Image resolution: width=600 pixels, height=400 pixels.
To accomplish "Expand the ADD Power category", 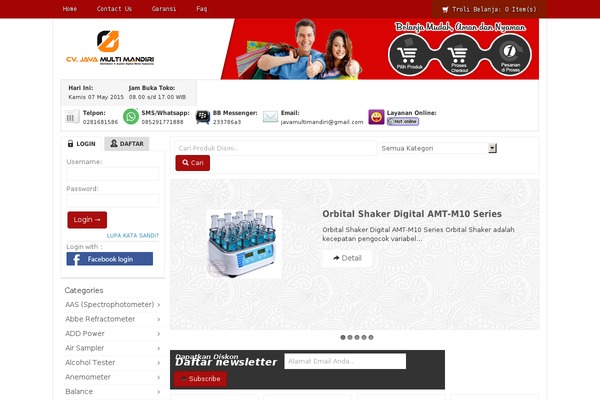I will pyautogui.click(x=112, y=334).
